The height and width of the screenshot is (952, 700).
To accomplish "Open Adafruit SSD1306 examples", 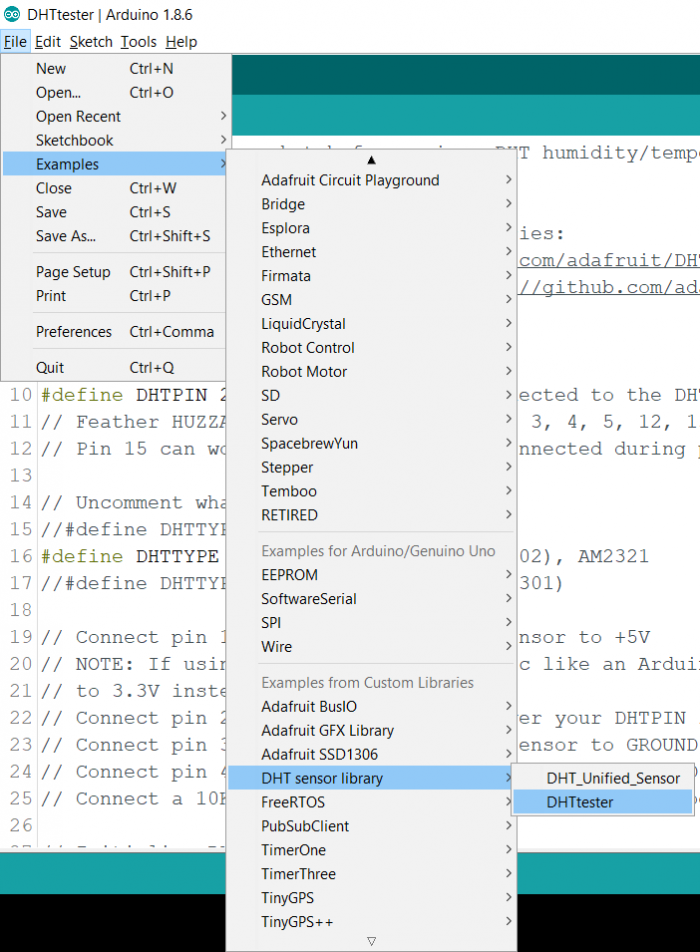I will pos(372,754).
